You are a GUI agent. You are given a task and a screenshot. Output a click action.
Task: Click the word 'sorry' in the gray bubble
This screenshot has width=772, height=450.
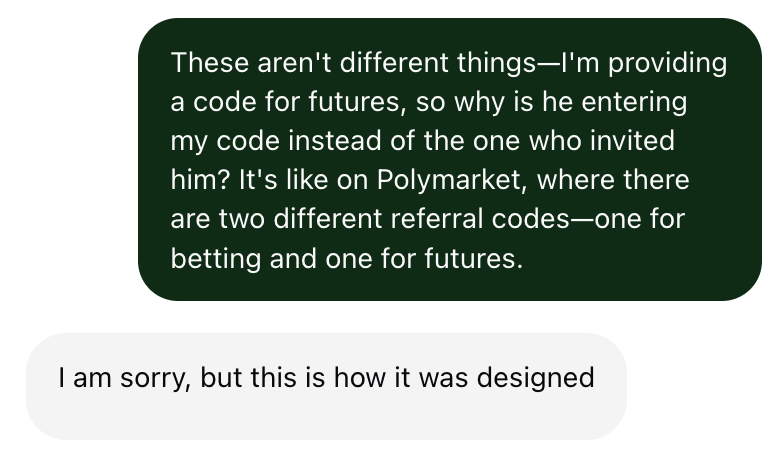pyautogui.click(x=155, y=379)
